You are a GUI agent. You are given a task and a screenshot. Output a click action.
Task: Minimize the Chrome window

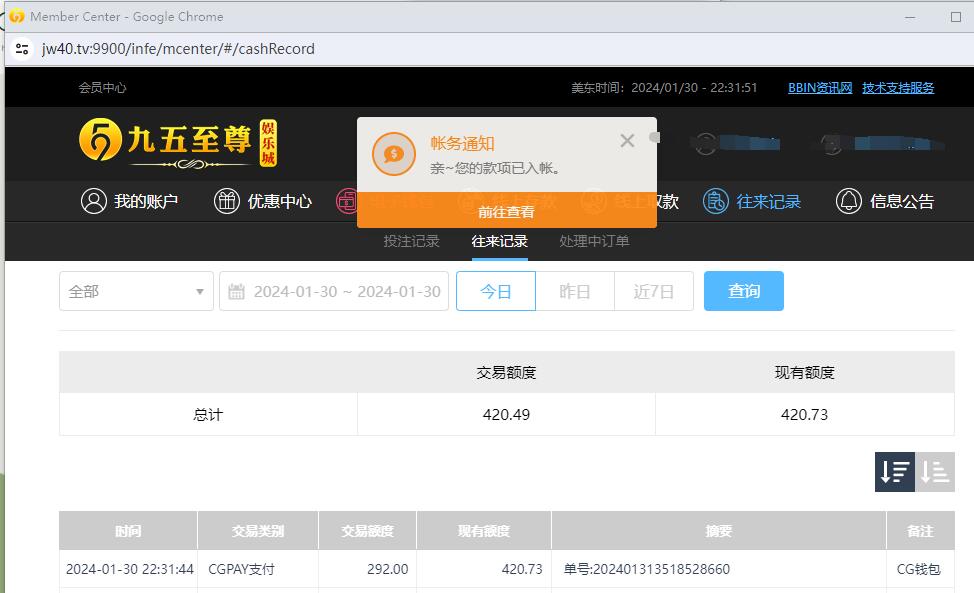click(x=910, y=17)
